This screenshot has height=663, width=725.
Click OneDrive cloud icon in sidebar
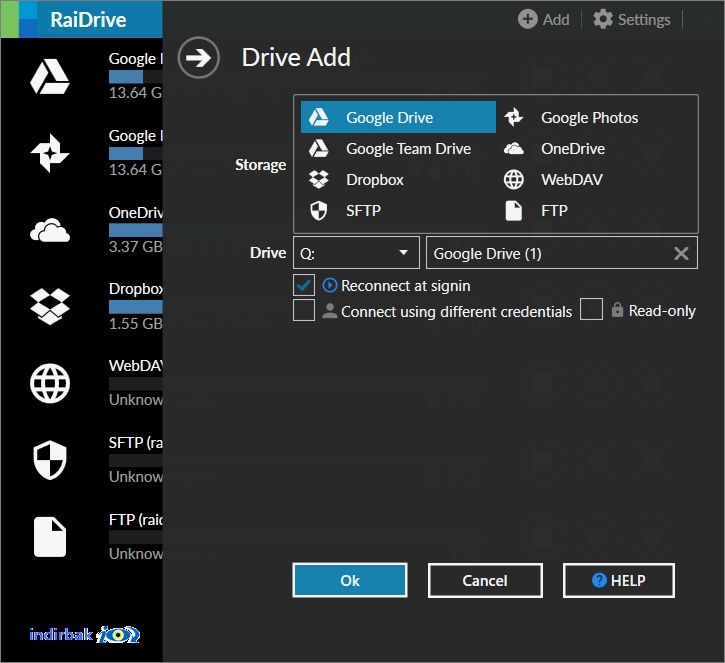(50, 230)
